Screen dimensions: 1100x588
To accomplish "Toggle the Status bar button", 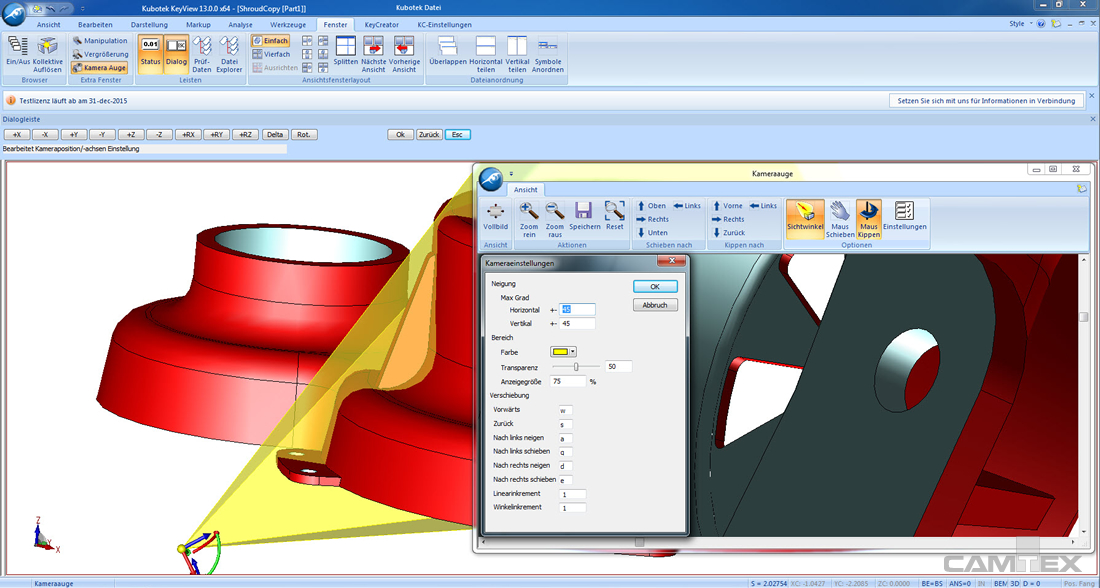I will 150,52.
